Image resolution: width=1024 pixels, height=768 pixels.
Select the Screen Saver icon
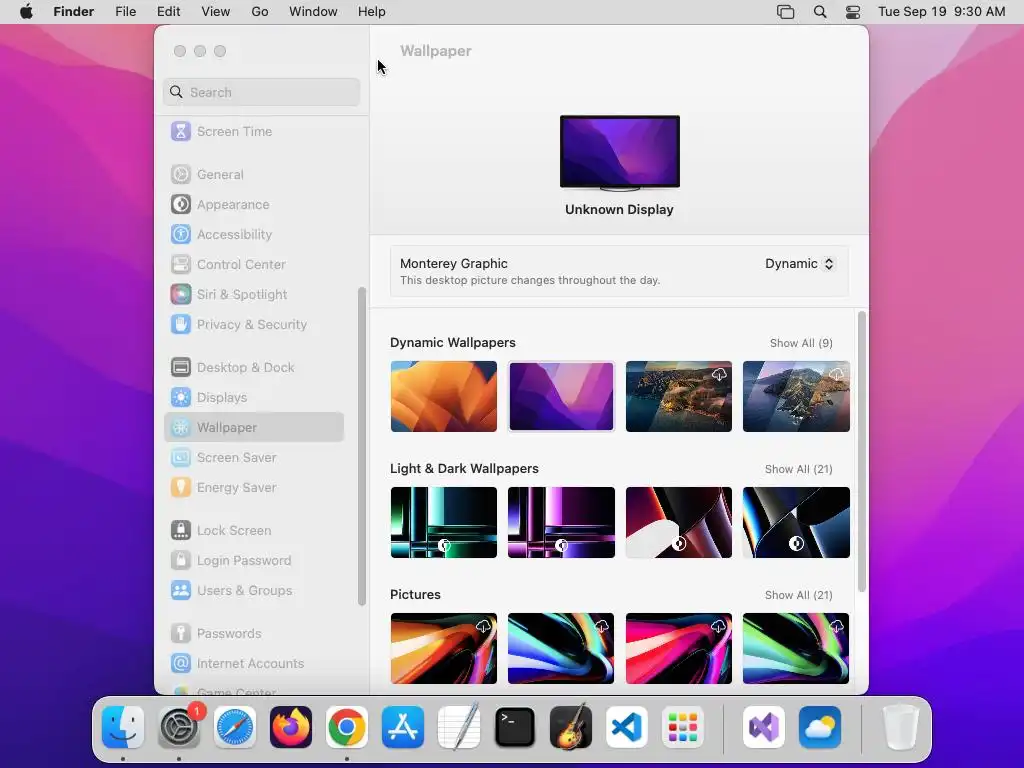tap(181, 457)
